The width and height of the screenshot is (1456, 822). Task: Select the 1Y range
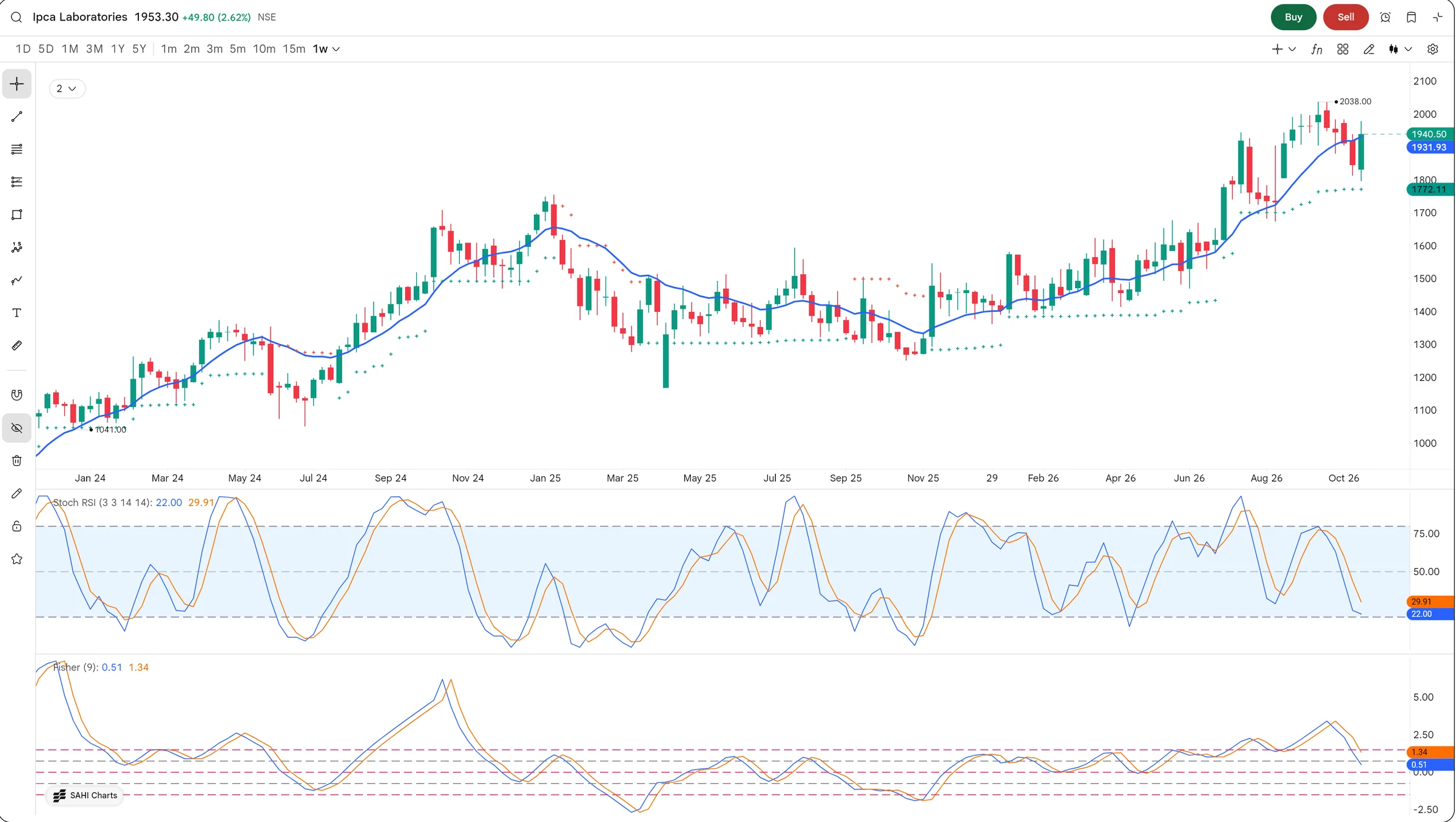[118, 49]
